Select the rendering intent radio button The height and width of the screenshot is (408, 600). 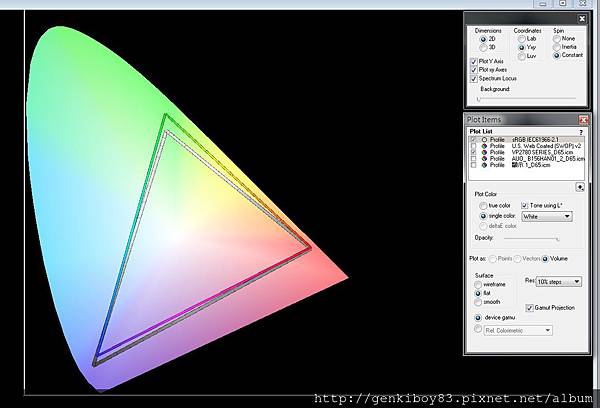click(478, 329)
